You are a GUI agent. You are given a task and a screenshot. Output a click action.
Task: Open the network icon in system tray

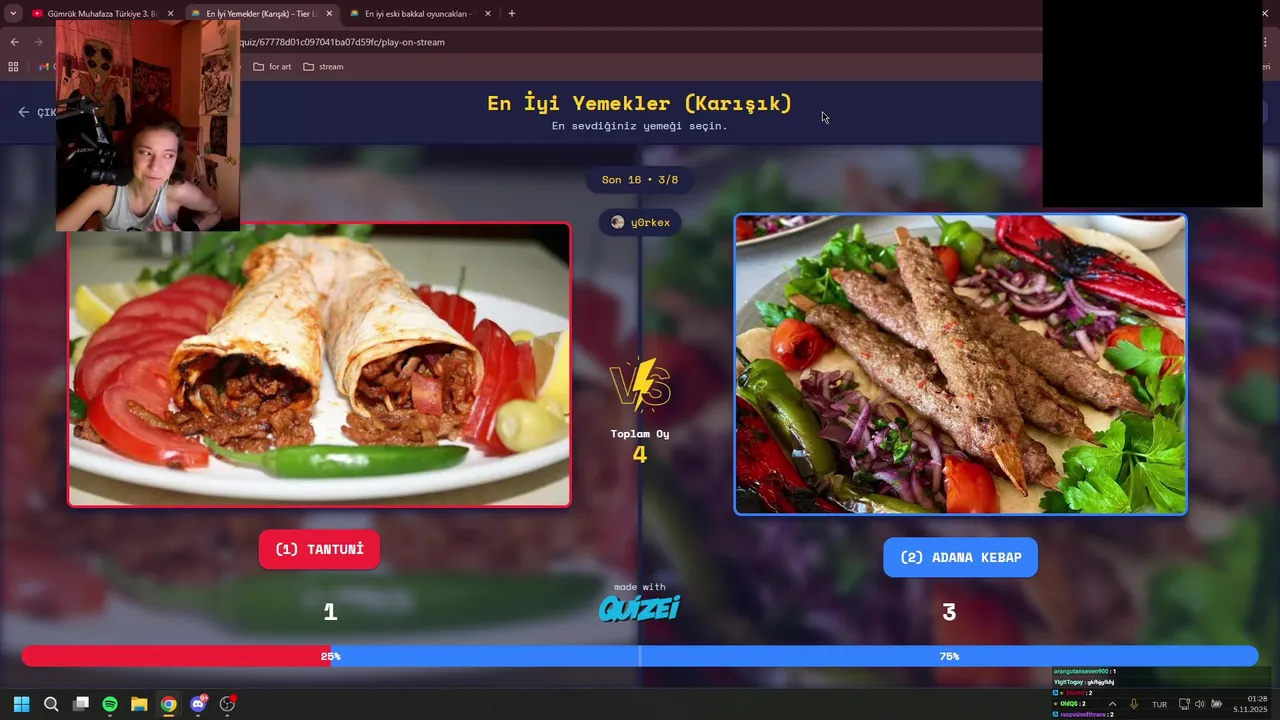tap(1184, 704)
